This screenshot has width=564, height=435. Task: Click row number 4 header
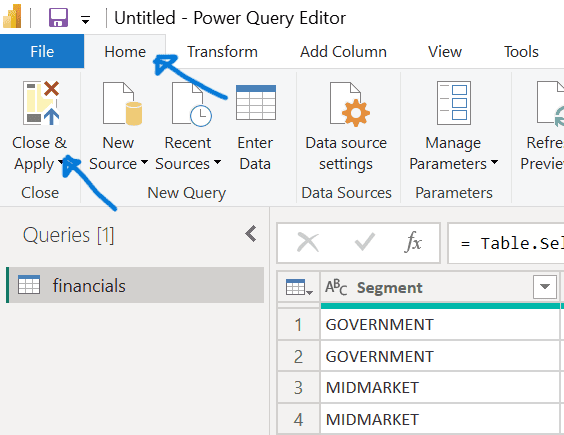299,419
